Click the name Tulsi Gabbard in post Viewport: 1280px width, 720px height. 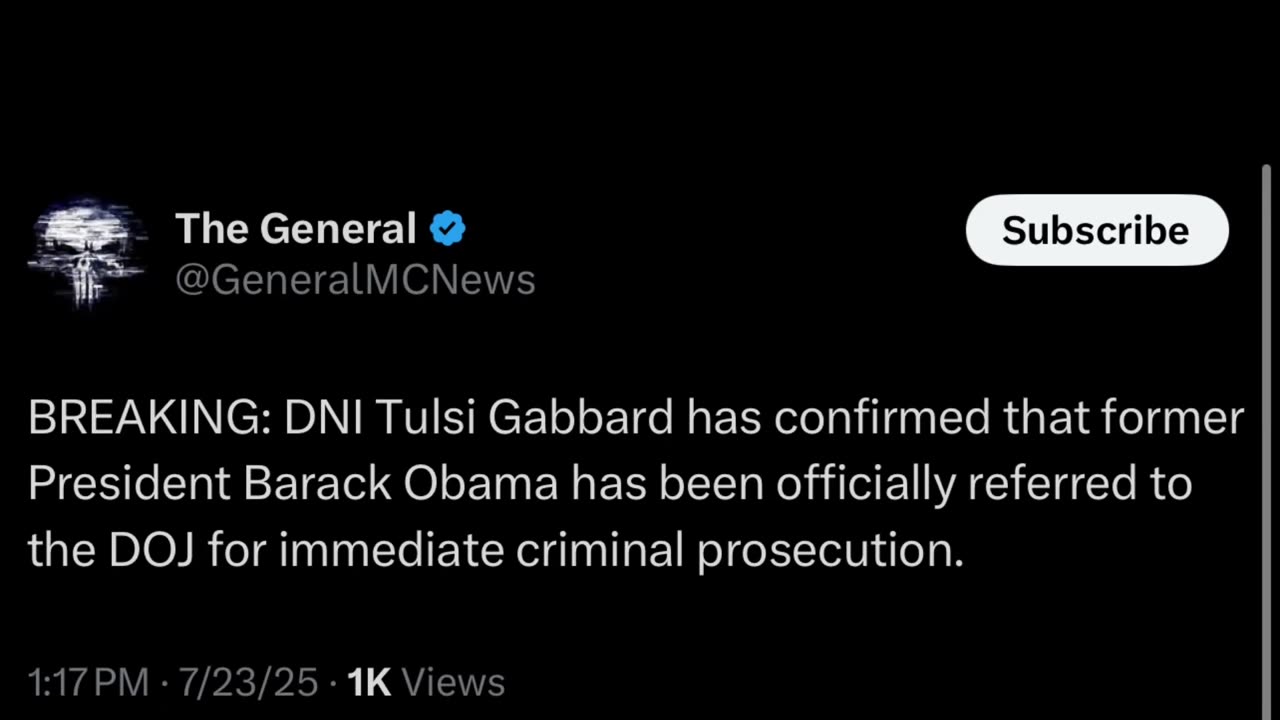[x=525, y=418]
